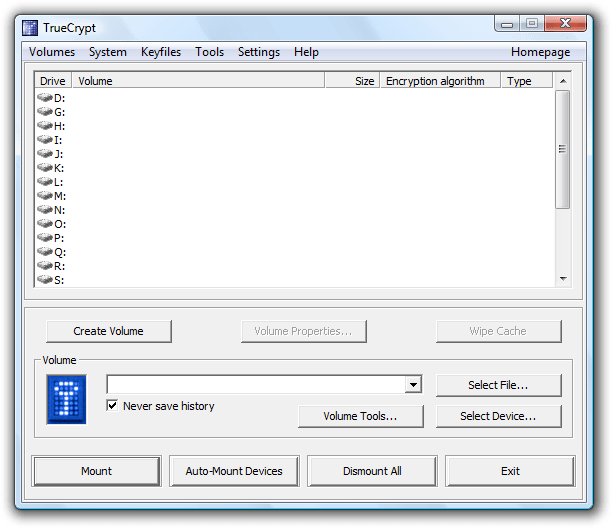Image resolution: width=612 pixels, height=528 pixels.
Task: Click the Type column header
Action: pos(527,81)
